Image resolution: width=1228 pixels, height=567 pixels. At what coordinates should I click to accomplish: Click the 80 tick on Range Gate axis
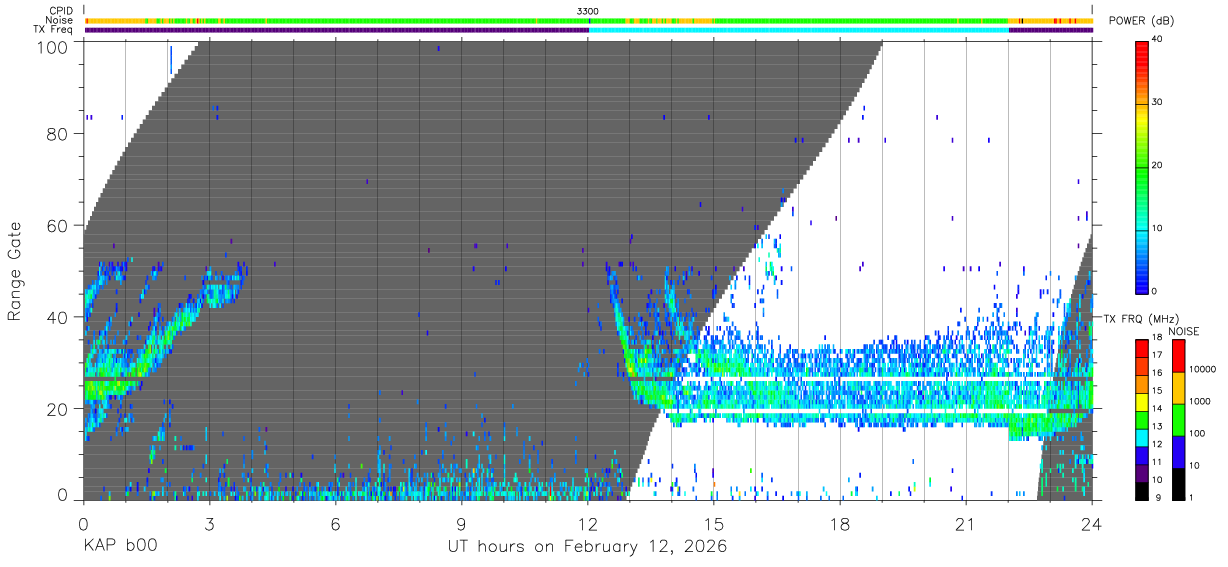(x=58, y=133)
